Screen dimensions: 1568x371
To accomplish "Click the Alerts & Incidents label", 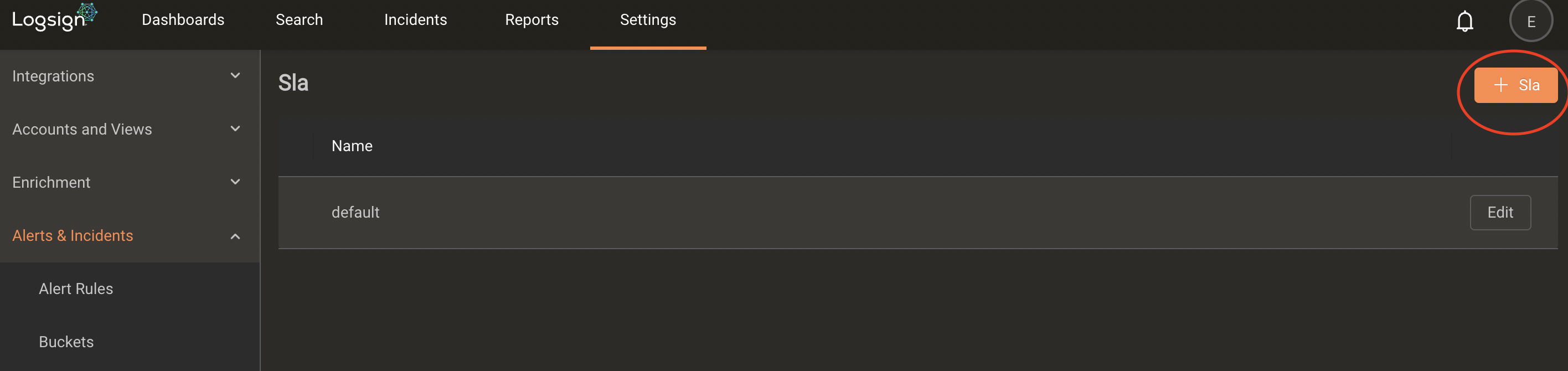I will tap(73, 236).
